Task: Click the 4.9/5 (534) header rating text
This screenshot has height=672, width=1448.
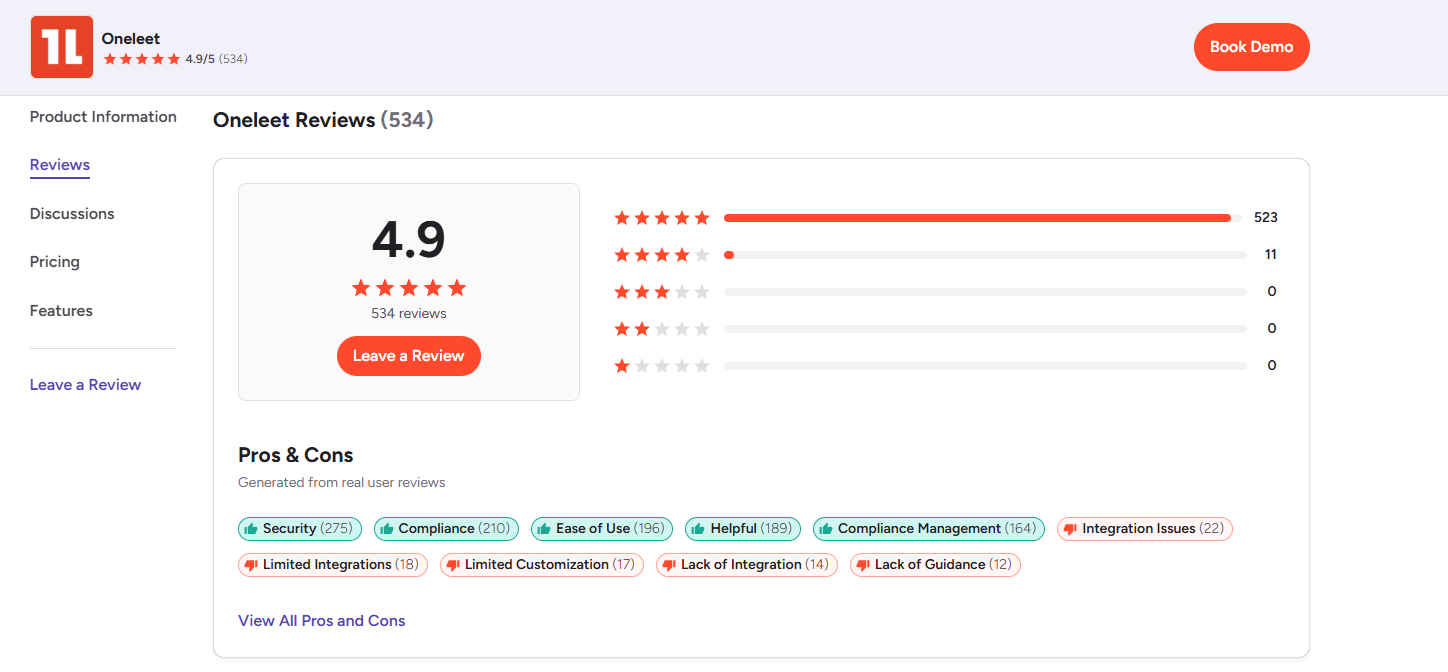Action: tap(217, 59)
